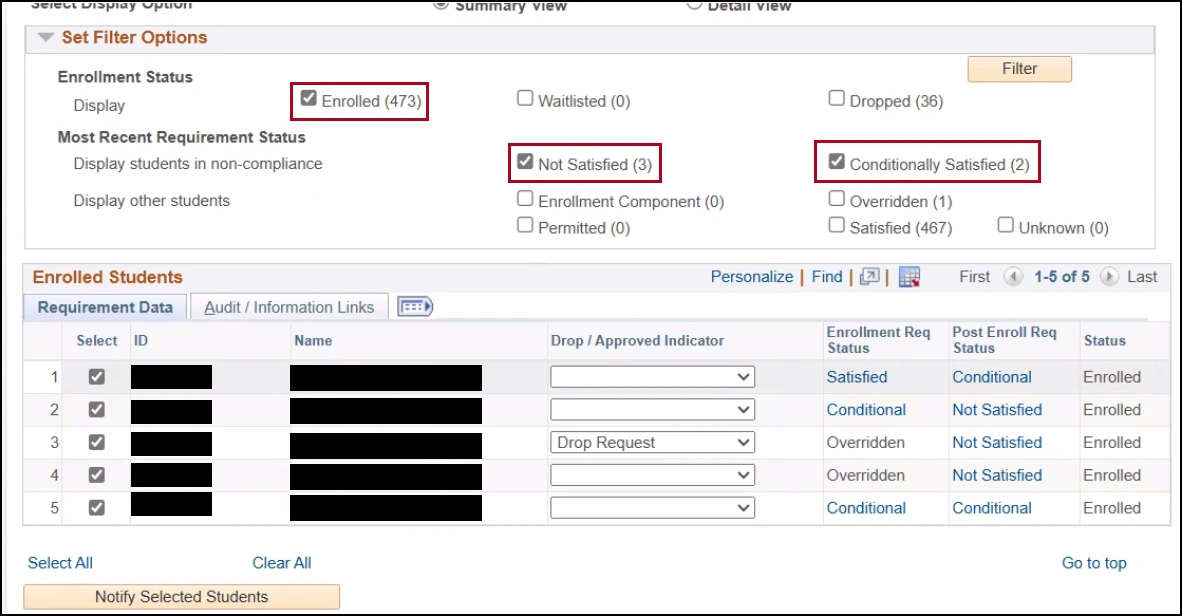The height and width of the screenshot is (616, 1182).
Task: Open the Drop Request dropdown in row 3
Action: (x=652, y=443)
